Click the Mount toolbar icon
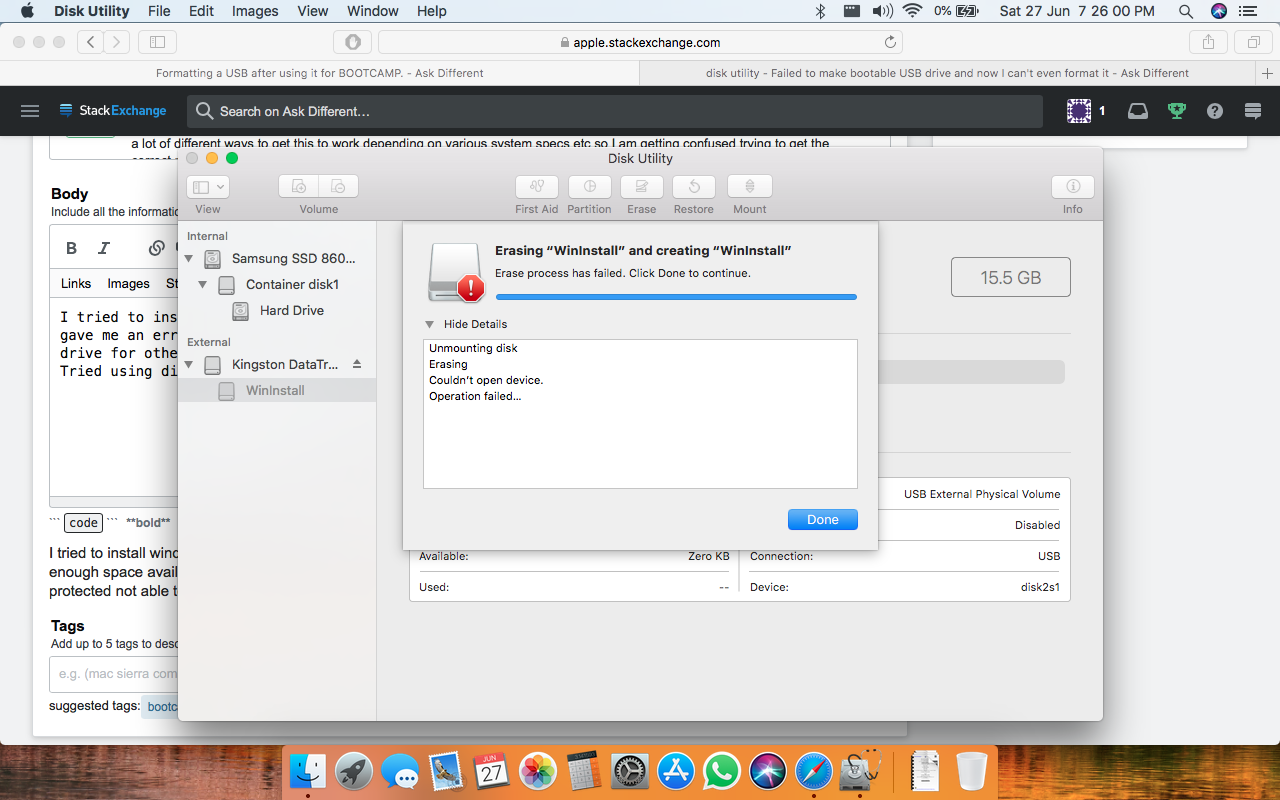Image resolution: width=1280 pixels, height=800 pixels. coord(750,186)
